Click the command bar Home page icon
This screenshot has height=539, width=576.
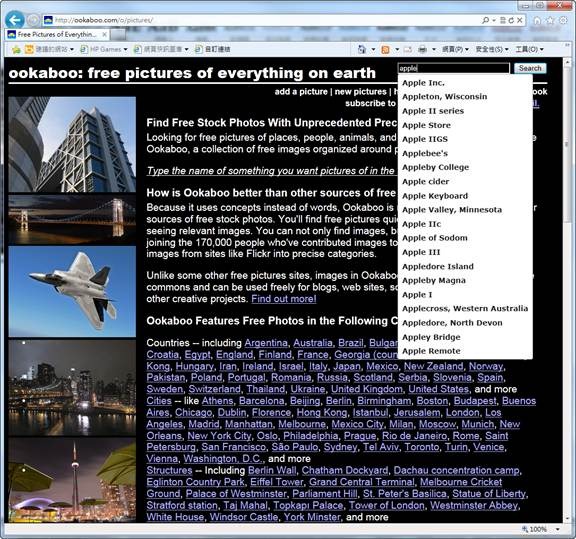click(362, 49)
